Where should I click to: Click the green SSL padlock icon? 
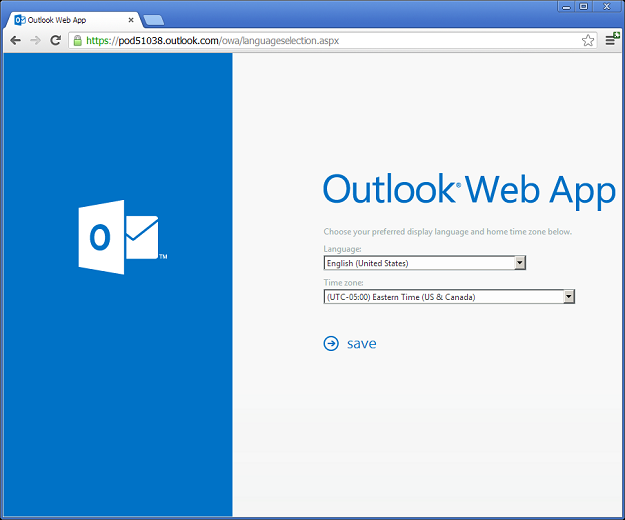(78, 41)
